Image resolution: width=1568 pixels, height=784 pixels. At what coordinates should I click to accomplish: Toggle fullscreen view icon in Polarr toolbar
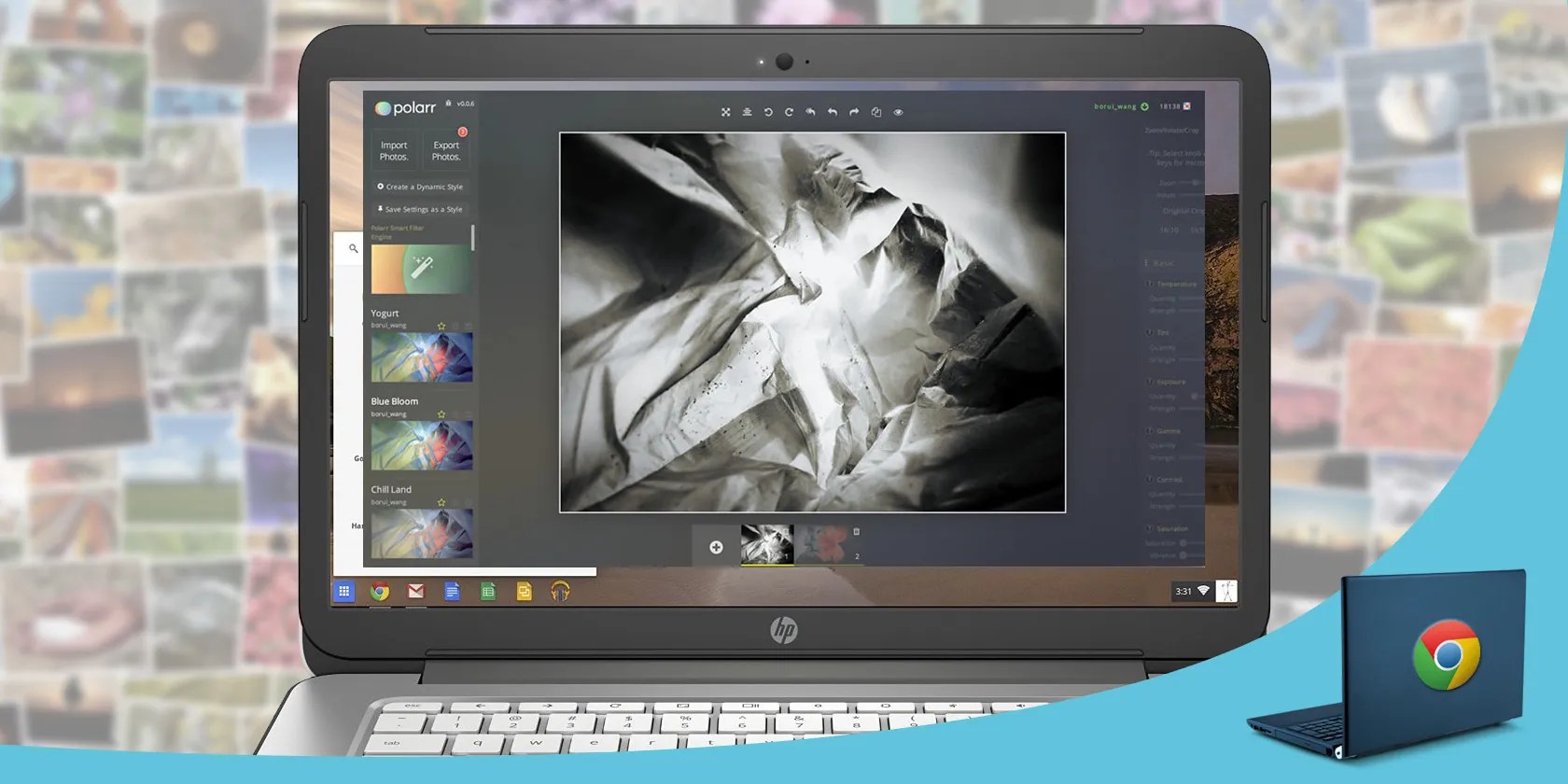pyautogui.click(x=725, y=112)
